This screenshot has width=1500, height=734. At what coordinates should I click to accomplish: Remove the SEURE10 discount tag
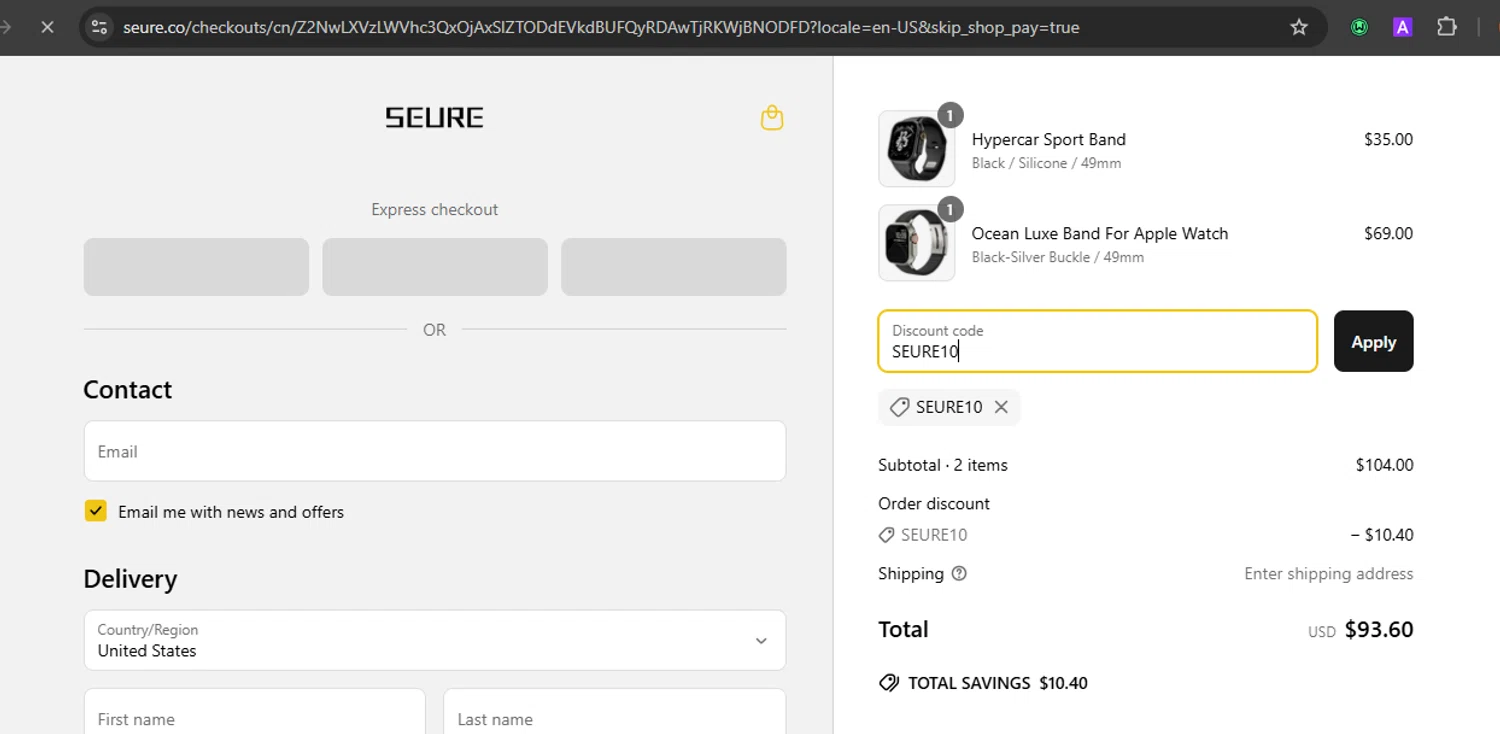(x=1001, y=407)
